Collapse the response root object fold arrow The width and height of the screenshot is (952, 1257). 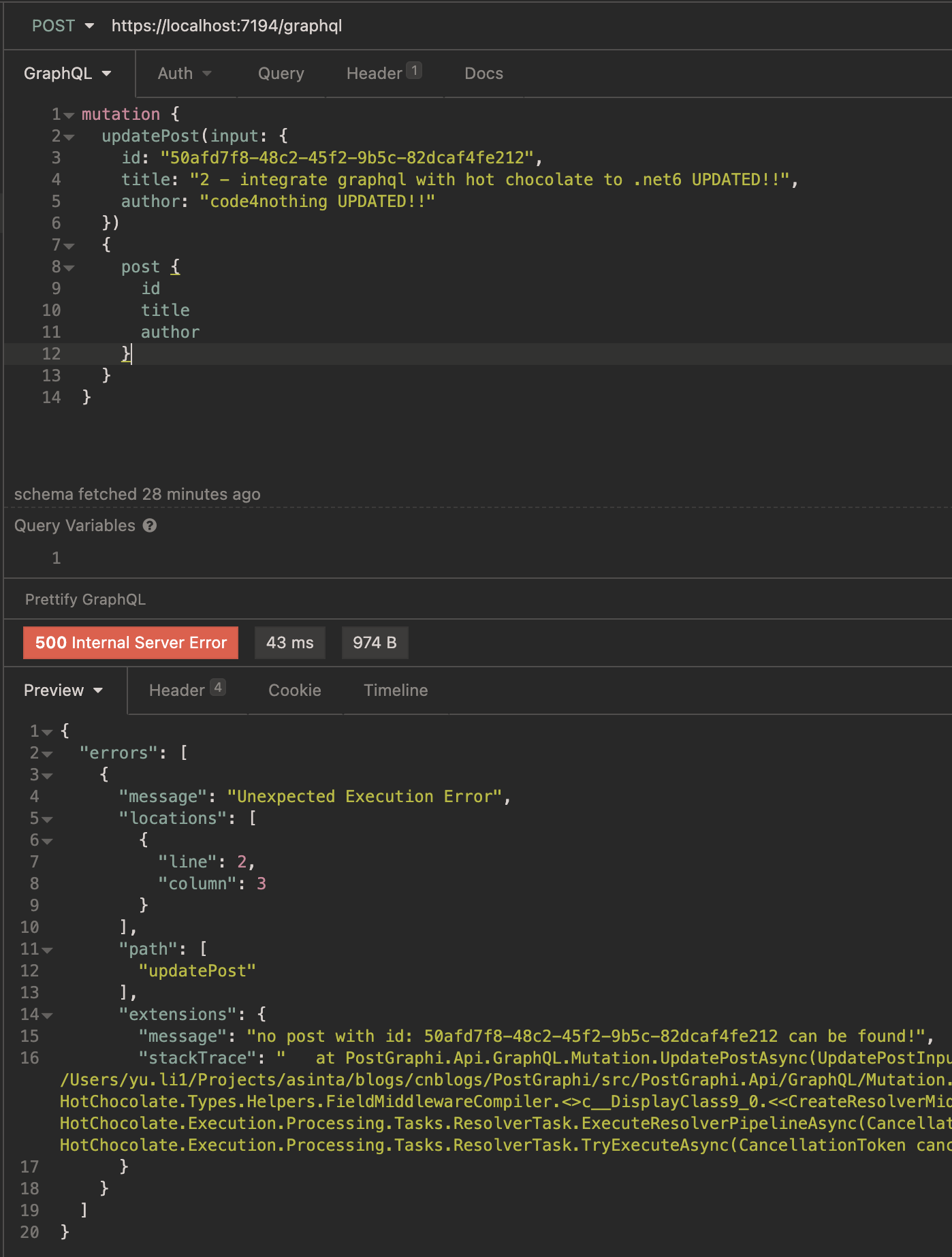[47, 733]
